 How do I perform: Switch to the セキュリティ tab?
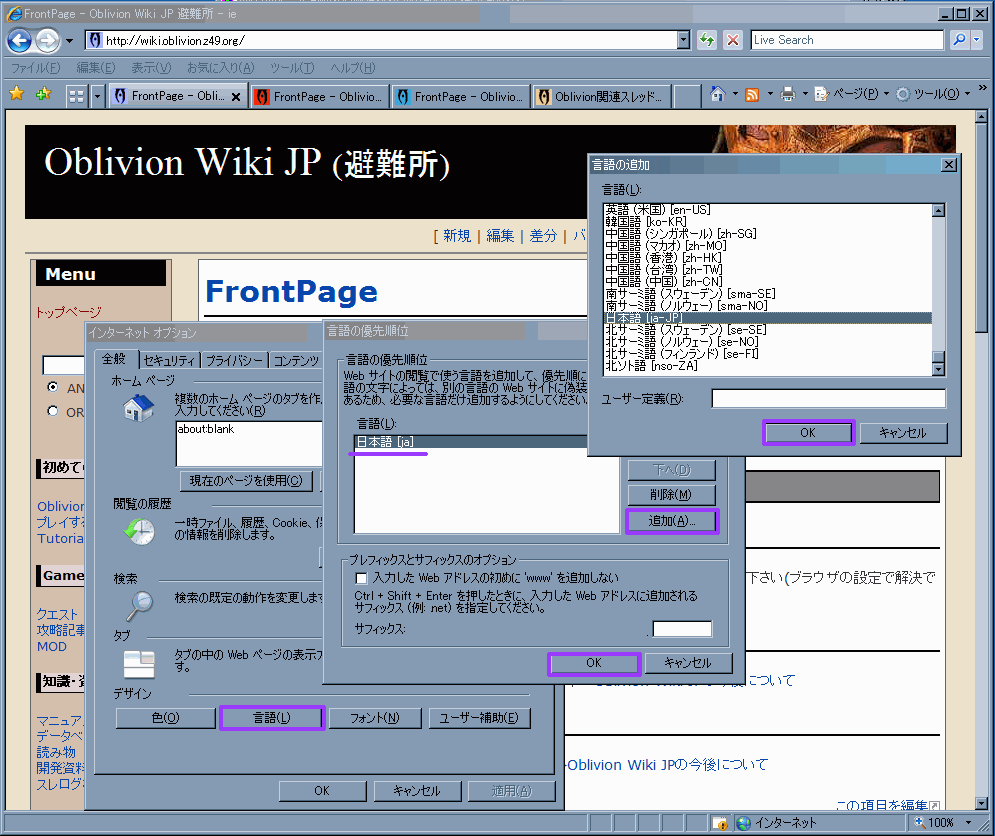point(168,360)
